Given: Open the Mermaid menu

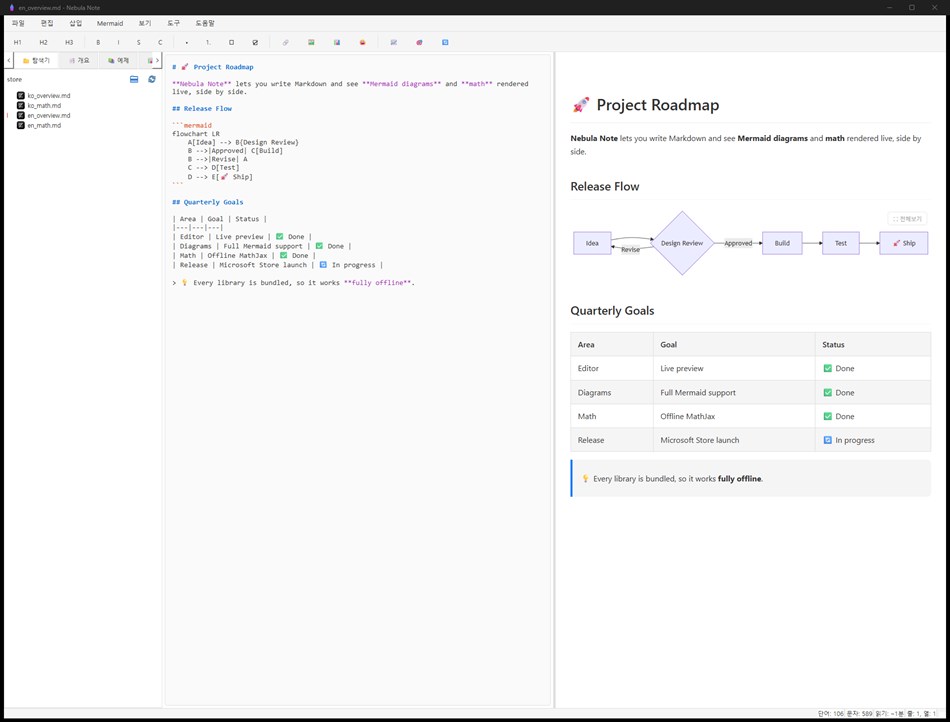Looking at the screenshot, I should (110, 23).
